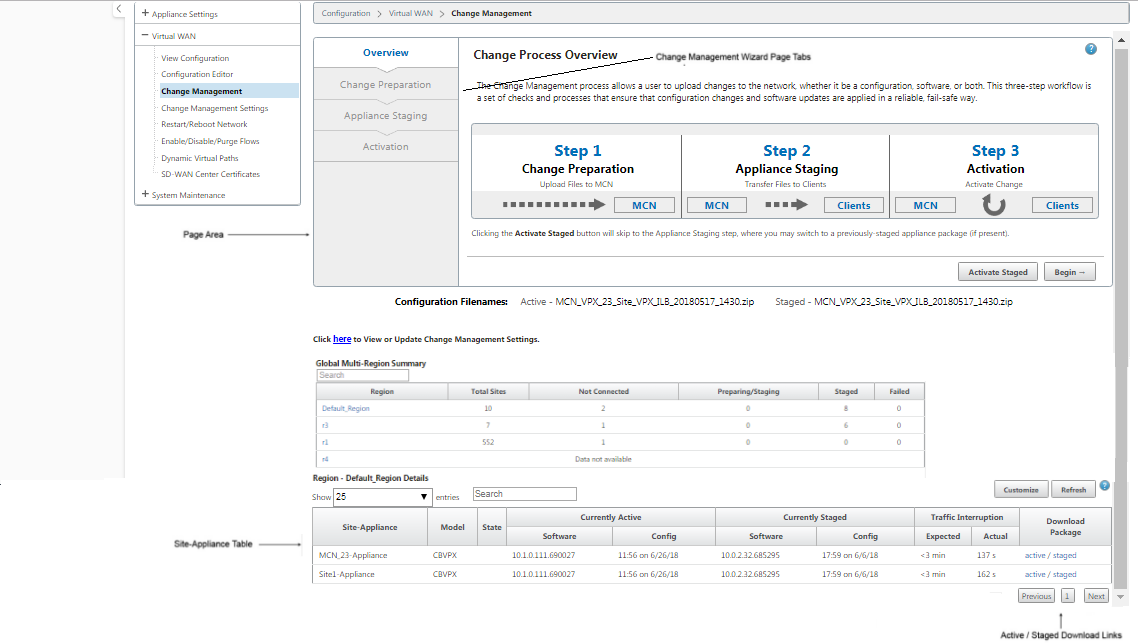Image resolution: width=1138 pixels, height=643 pixels.
Task: Click the Refresh button above appliance table
Action: click(1073, 490)
